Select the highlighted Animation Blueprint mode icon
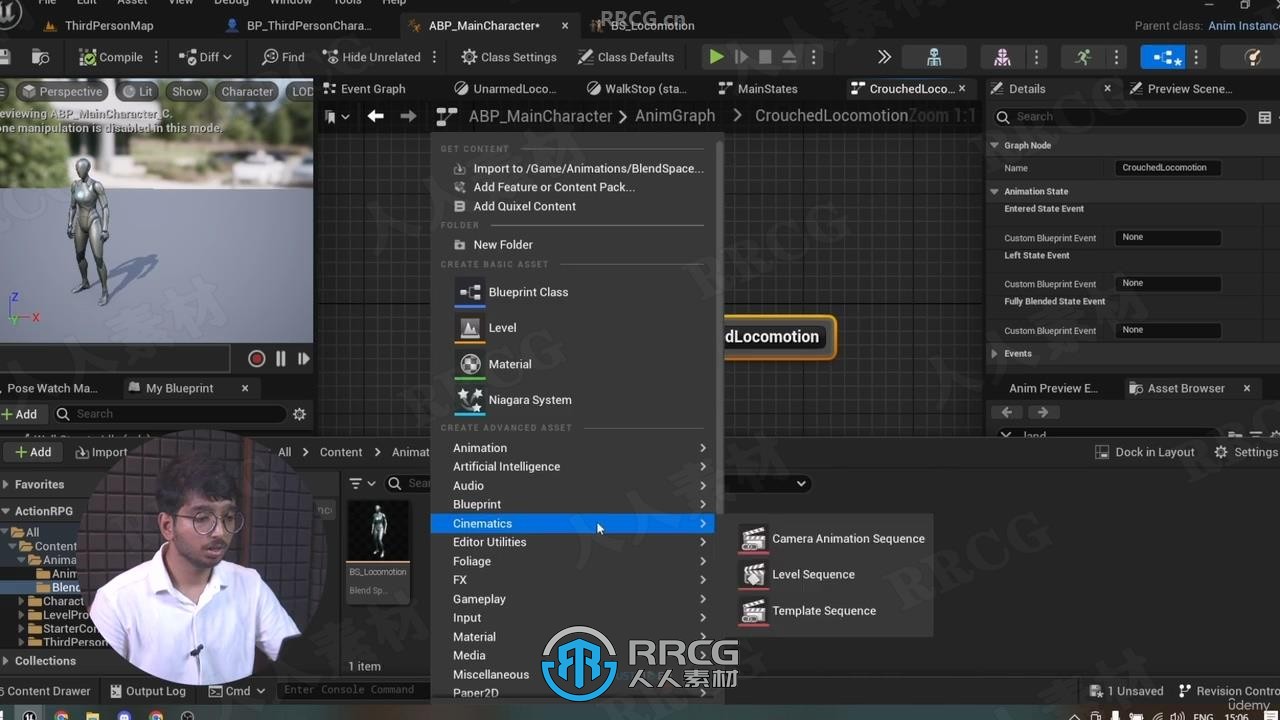 [x=1163, y=57]
